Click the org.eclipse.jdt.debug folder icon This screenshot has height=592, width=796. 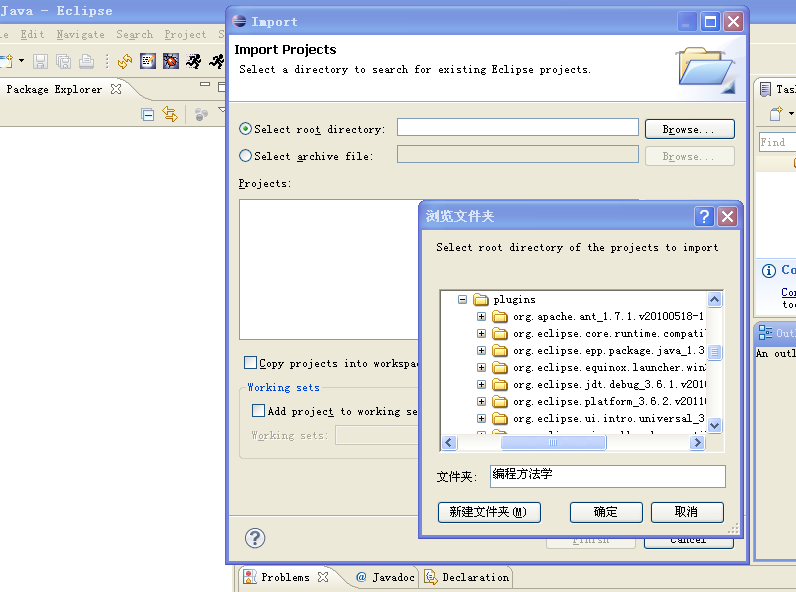pos(500,384)
